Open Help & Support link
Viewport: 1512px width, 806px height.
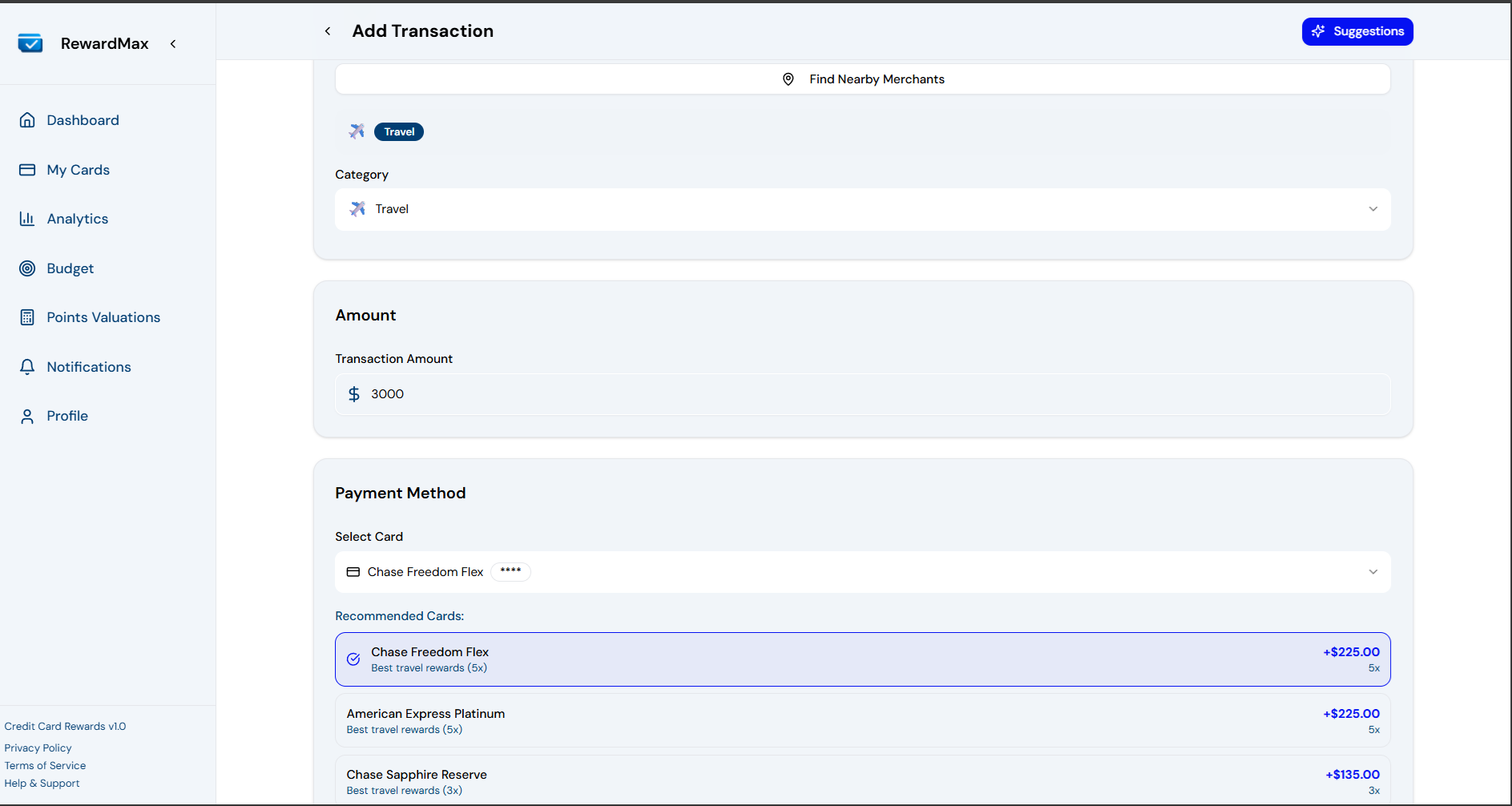[x=42, y=784]
